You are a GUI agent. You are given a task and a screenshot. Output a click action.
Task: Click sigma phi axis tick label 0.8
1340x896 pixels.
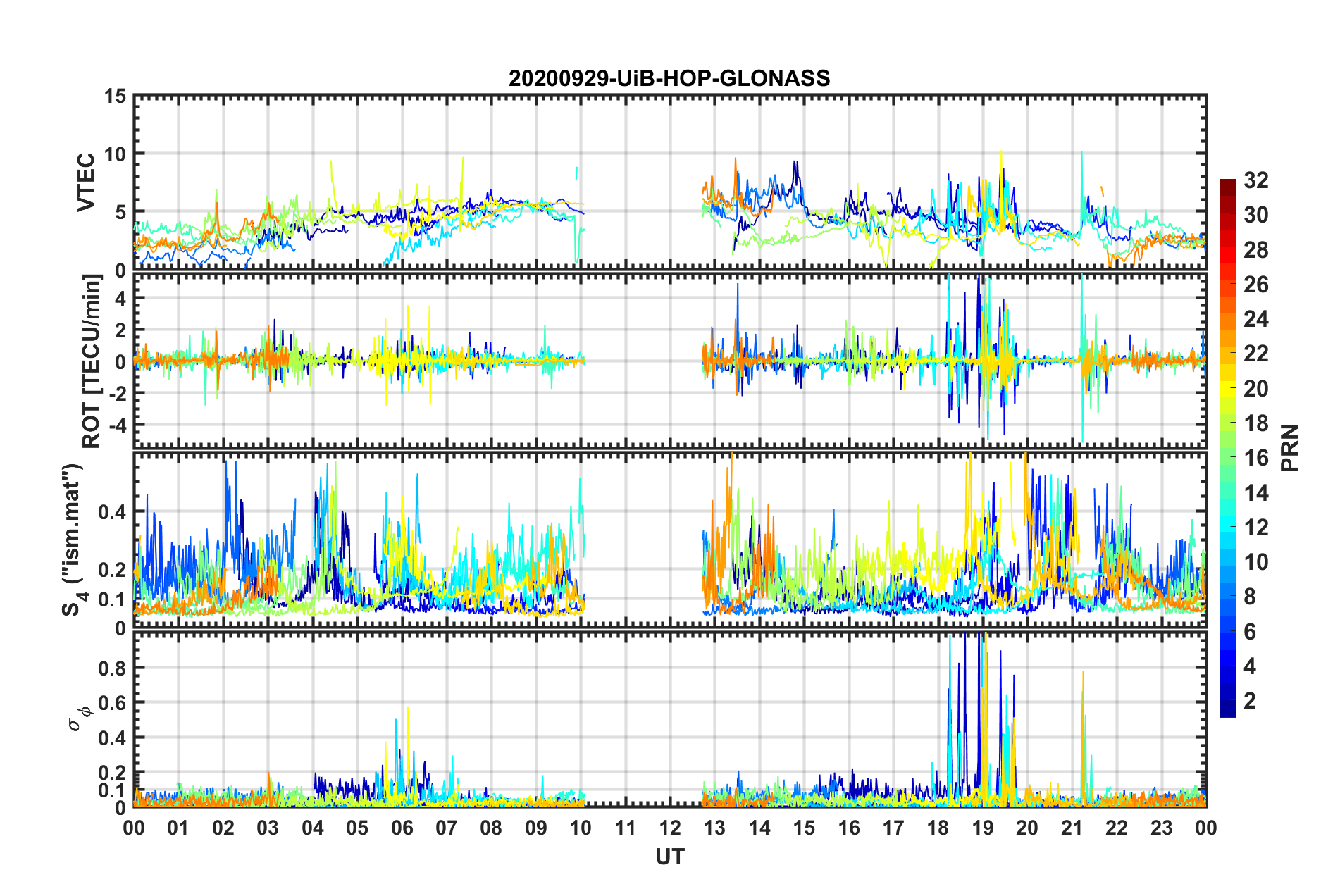tap(113, 668)
